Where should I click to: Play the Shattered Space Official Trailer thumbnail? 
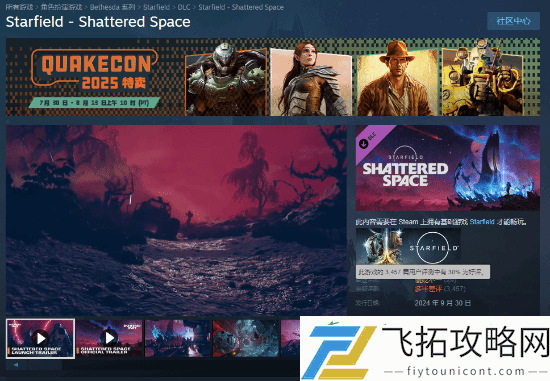tap(109, 338)
